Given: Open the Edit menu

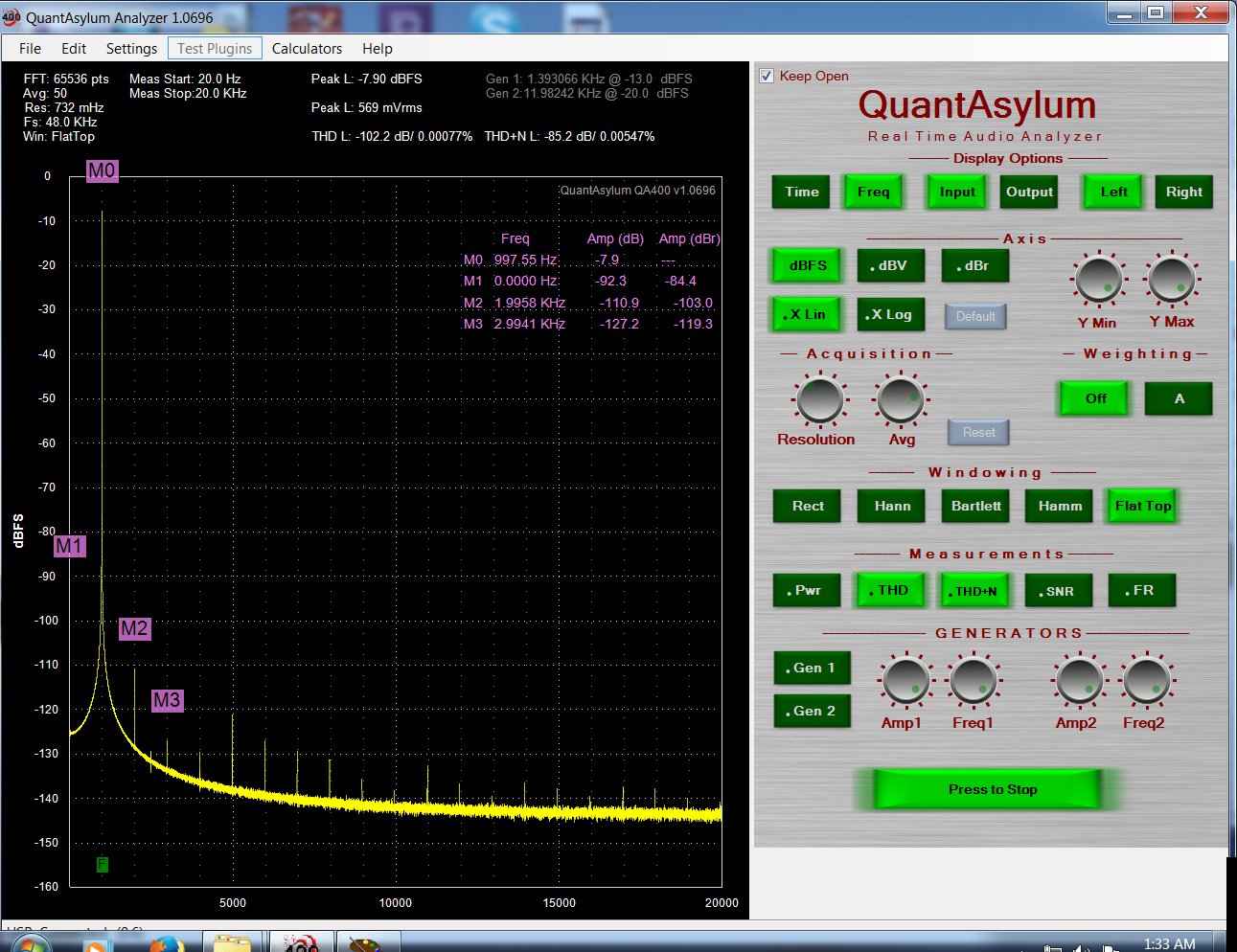Looking at the screenshot, I should (x=74, y=49).
